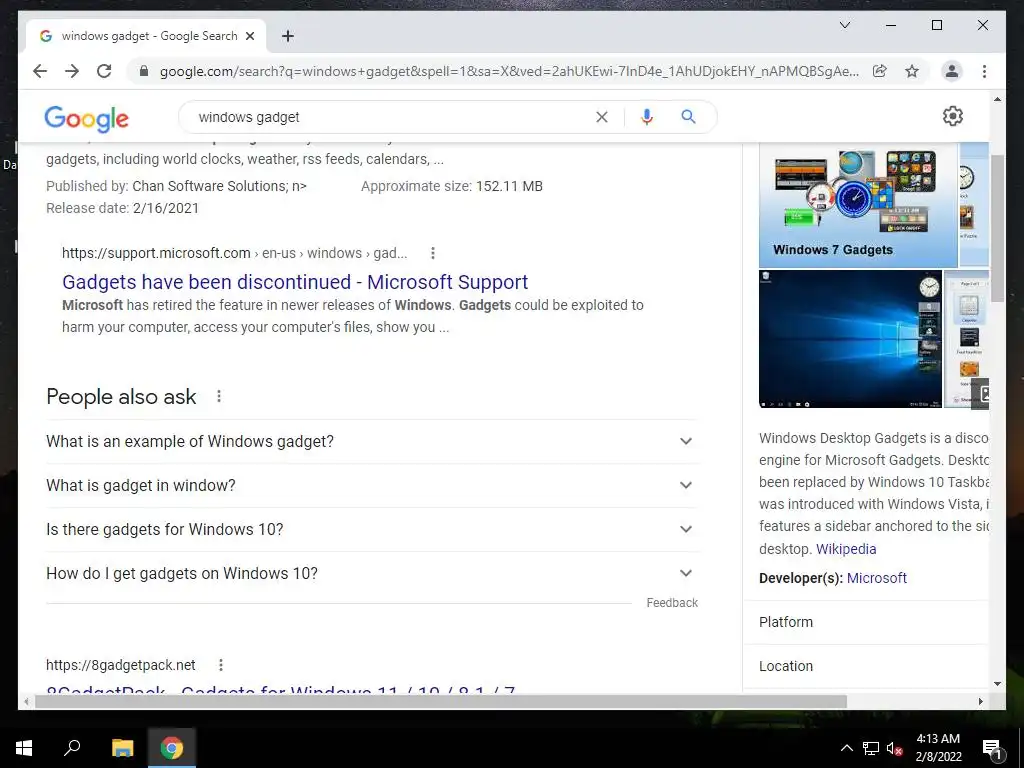Open the Windows 10 desktop image thumbnail
Viewport: 1024px width, 768px height.
pos(850,339)
